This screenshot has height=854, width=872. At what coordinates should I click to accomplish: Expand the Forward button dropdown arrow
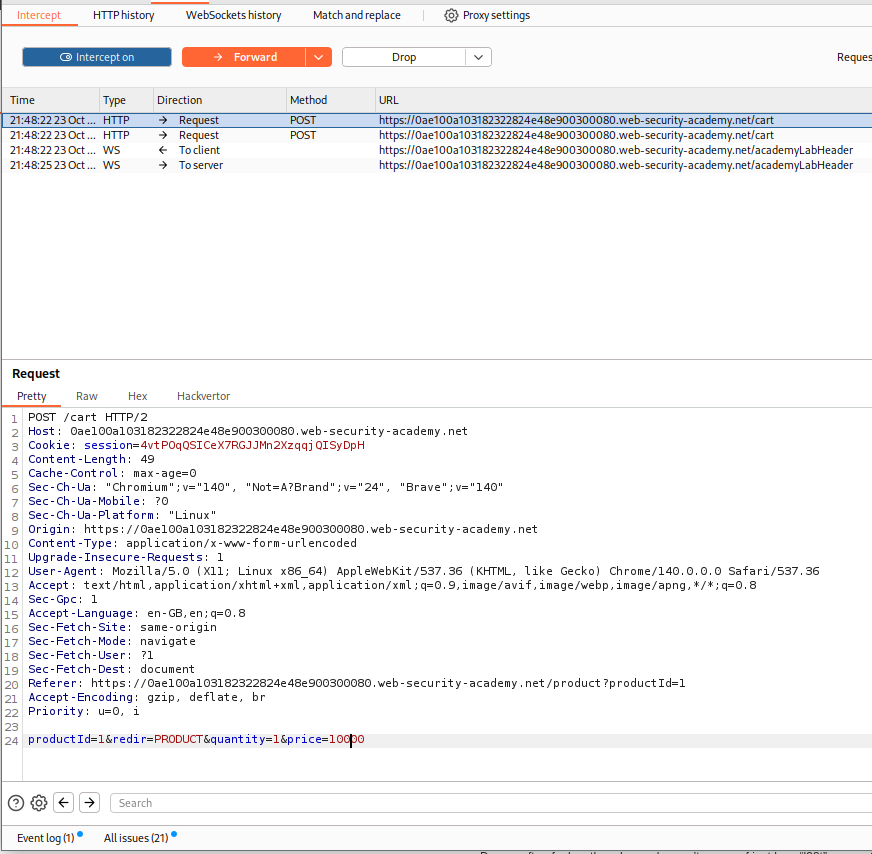(x=319, y=57)
